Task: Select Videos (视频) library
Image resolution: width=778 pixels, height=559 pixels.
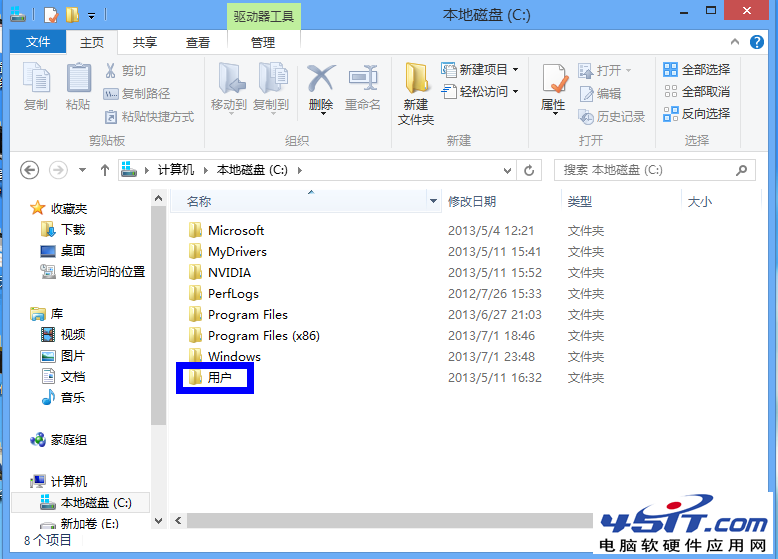Action: tap(63, 334)
